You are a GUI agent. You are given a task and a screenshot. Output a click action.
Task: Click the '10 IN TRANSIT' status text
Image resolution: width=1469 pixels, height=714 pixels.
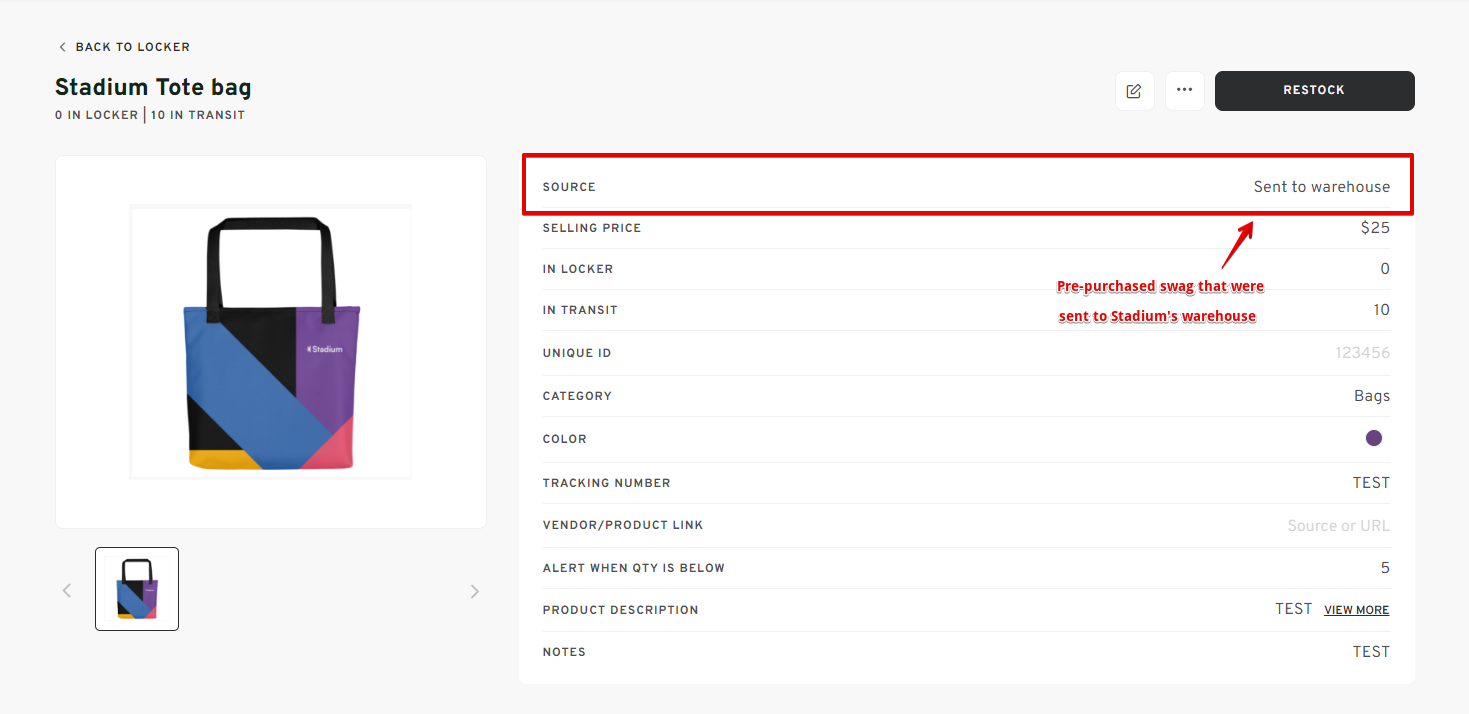pos(198,115)
